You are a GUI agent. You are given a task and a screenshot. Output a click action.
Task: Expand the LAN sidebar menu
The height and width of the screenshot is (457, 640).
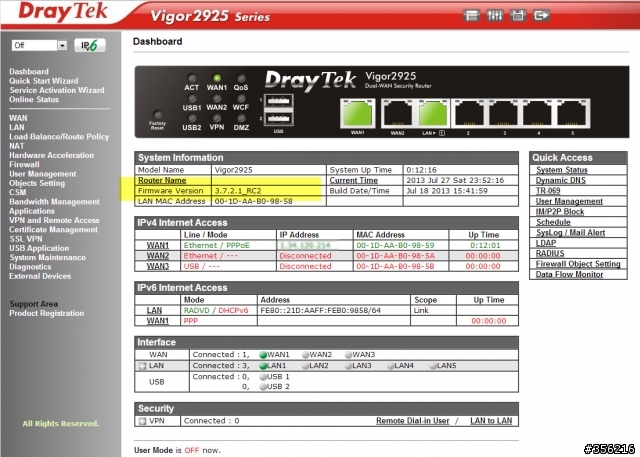[17, 127]
